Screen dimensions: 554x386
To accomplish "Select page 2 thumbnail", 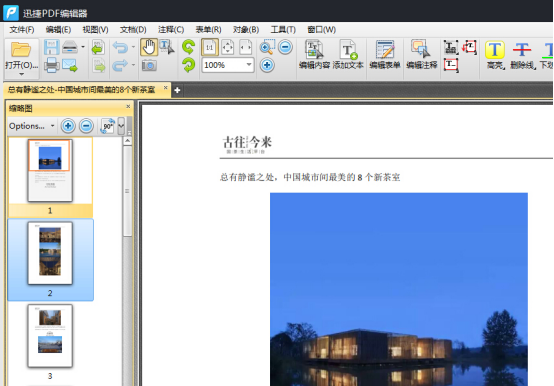I will point(50,253).
